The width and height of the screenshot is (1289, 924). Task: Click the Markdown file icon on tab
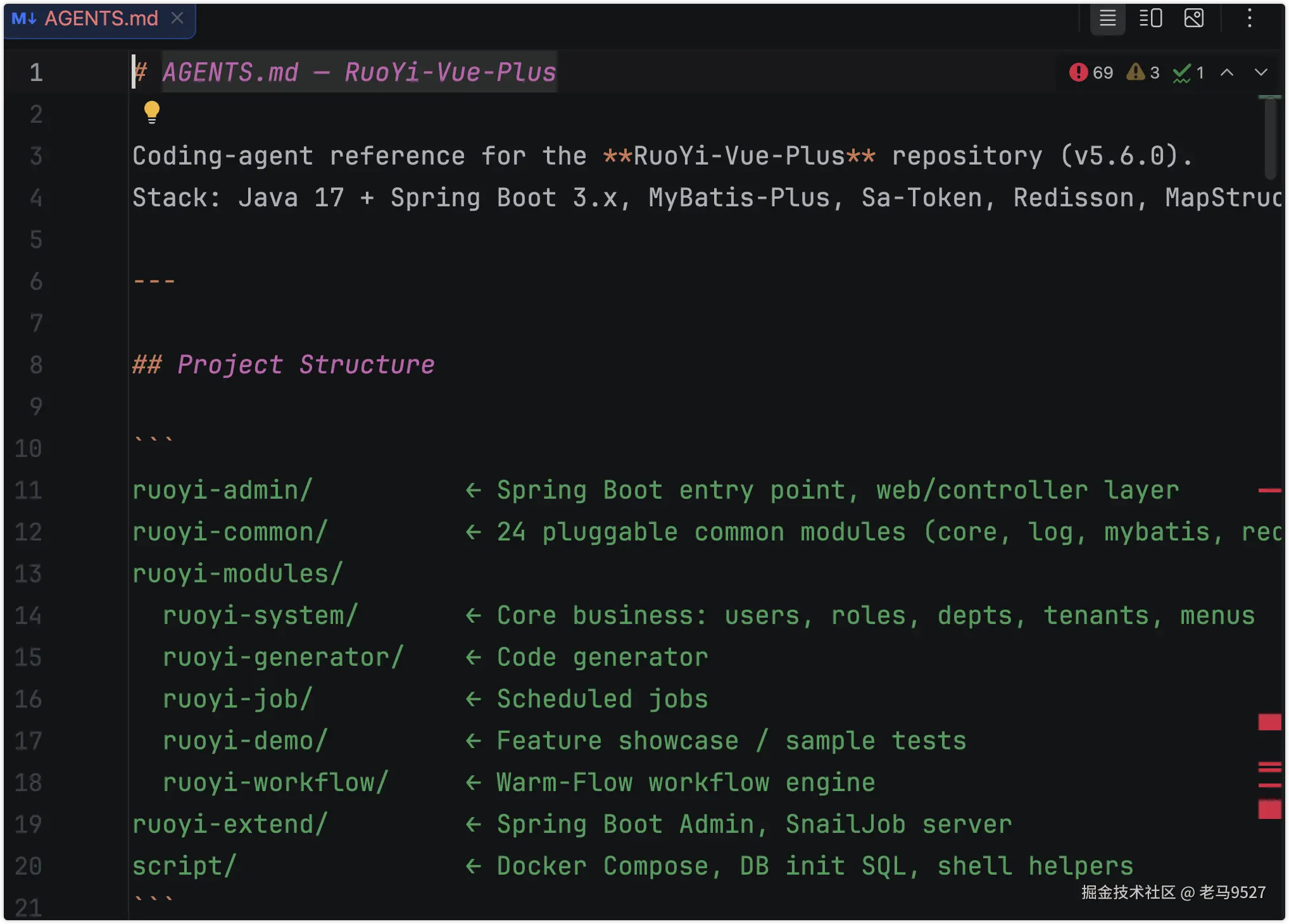23,18
